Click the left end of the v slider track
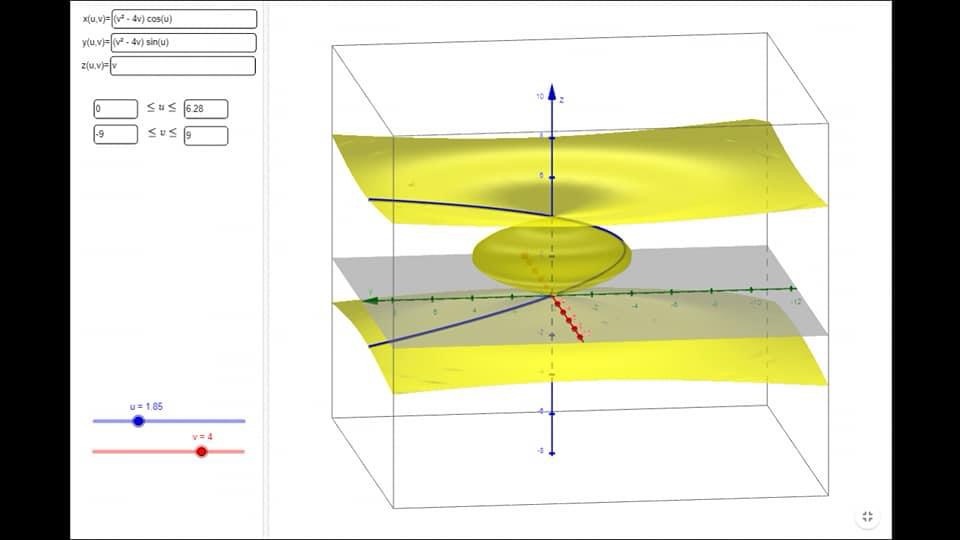 [x=94, y=452]
